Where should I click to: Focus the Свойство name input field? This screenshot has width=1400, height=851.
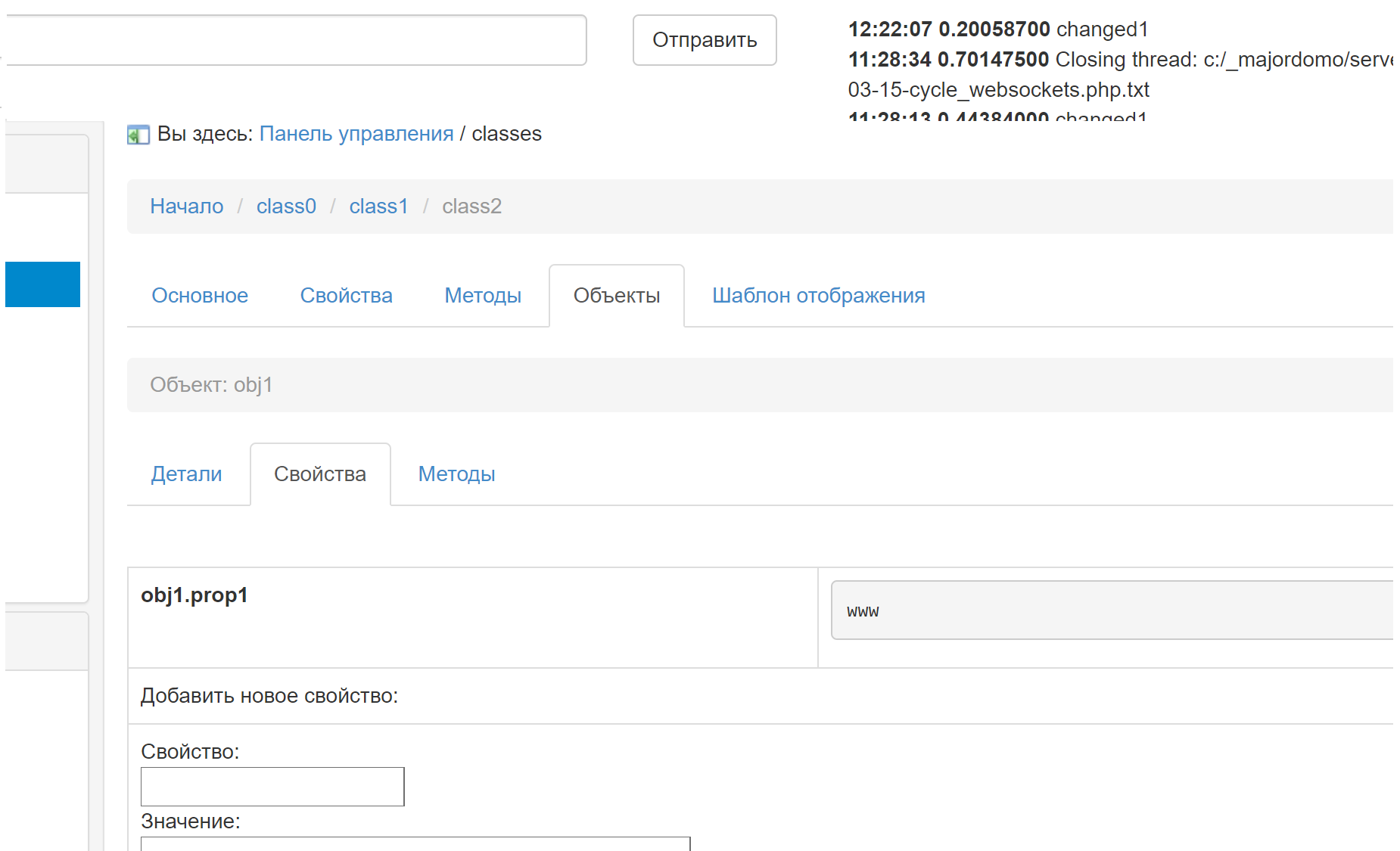(x=272, y=787)
